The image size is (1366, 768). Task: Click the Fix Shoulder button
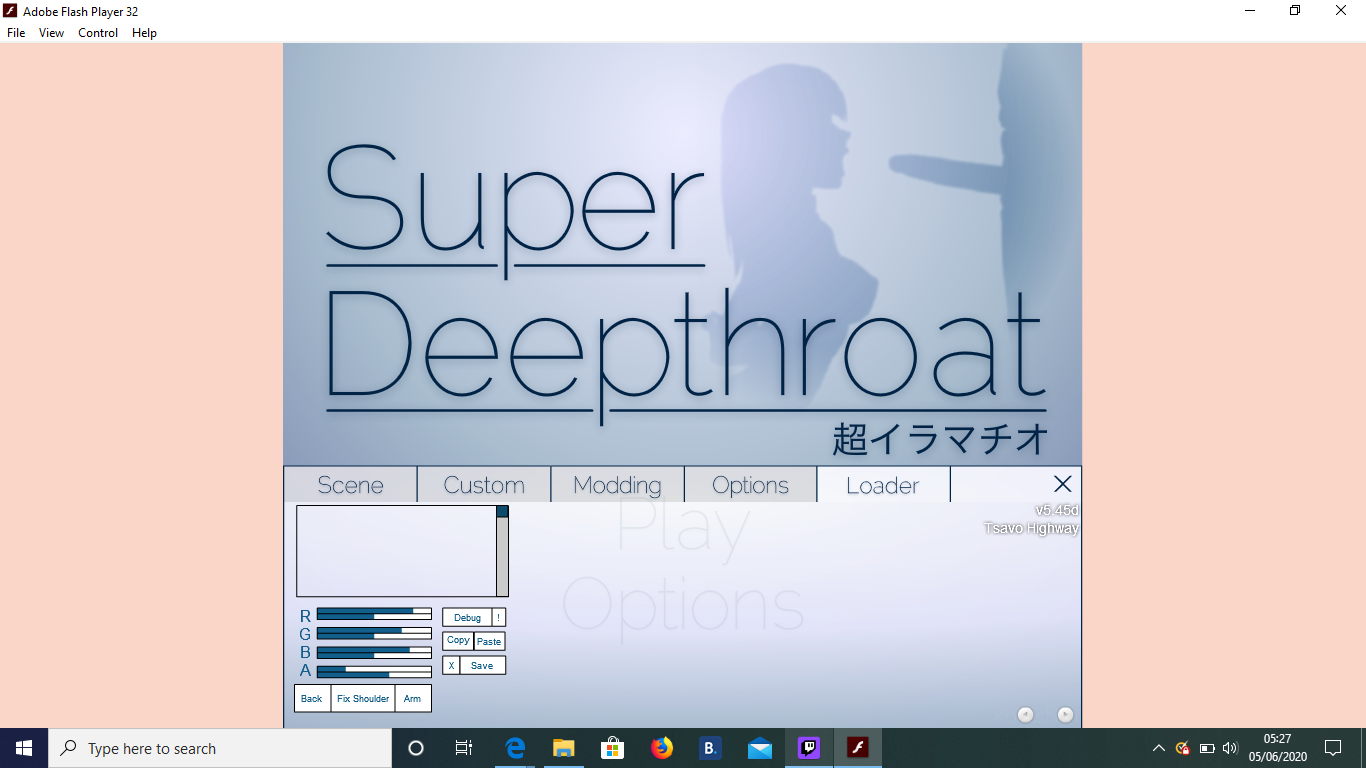[x=363, y=699]
